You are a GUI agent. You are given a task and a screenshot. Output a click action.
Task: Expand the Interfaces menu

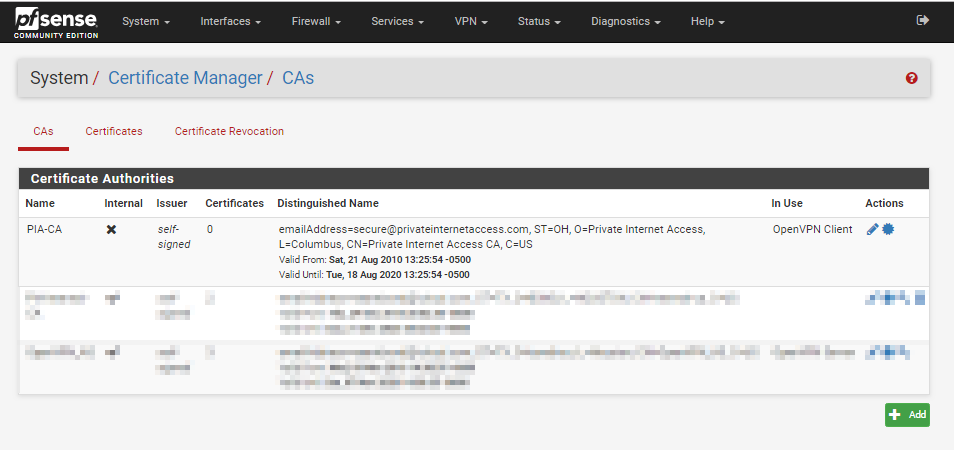(230, 21)
